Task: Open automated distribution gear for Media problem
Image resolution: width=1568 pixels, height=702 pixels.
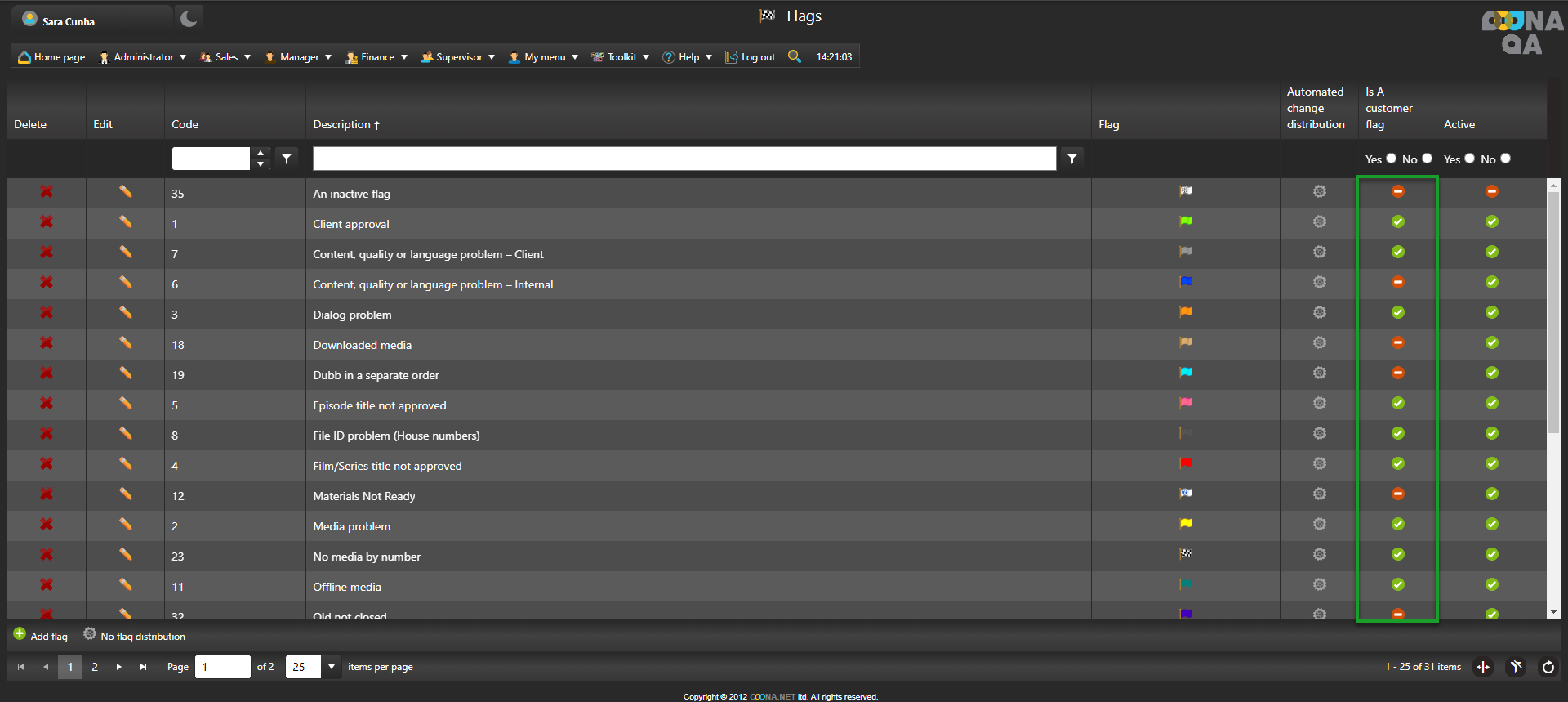Action: (1319, 525)
